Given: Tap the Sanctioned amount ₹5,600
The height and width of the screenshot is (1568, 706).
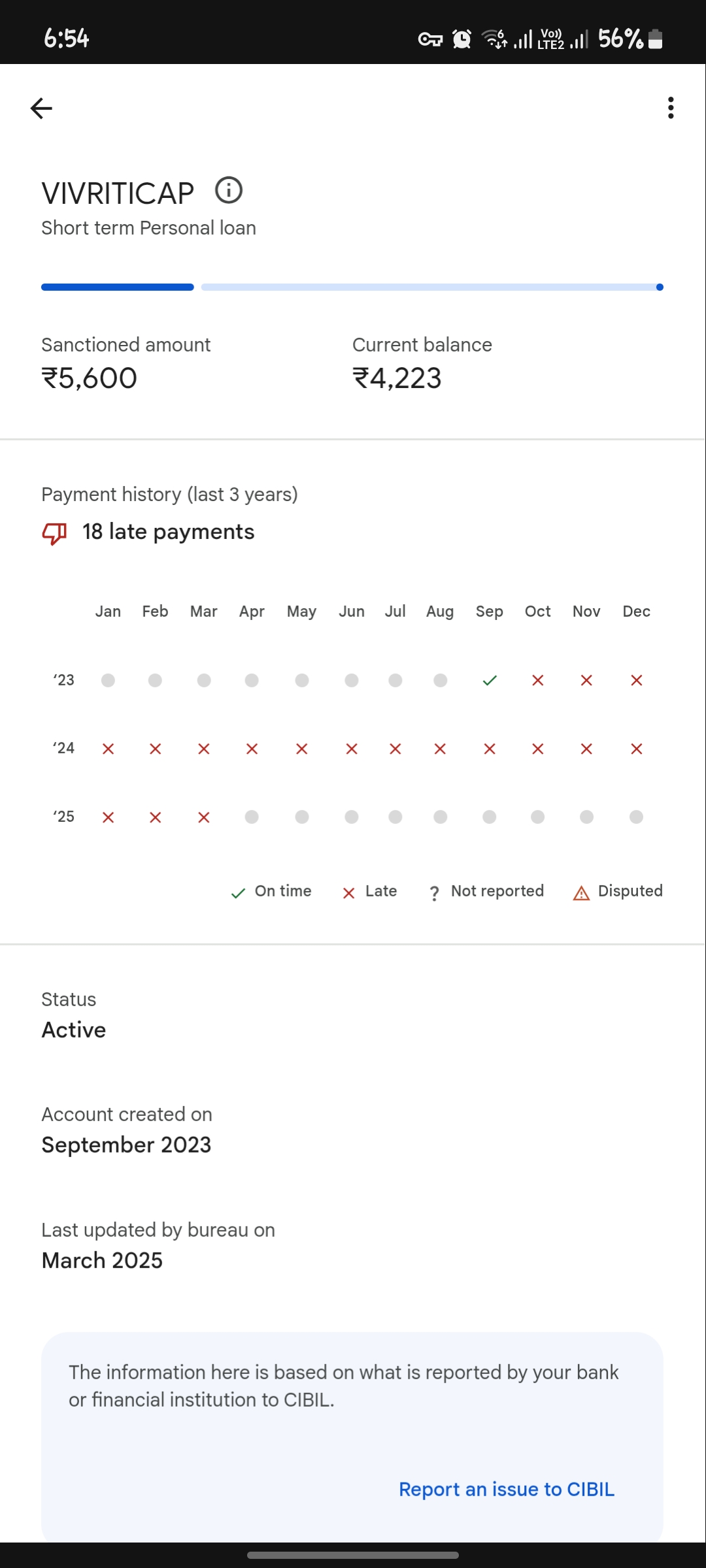Looking at the screenshot, I should [90, 378].
